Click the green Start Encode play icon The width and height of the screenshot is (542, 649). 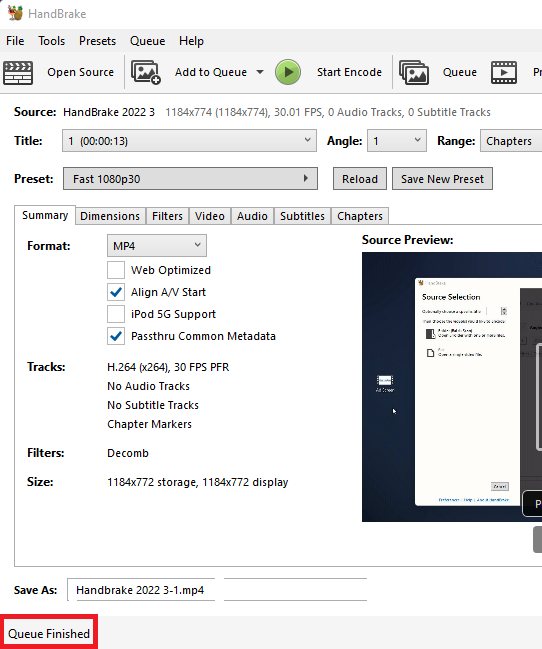click(288, 72)
